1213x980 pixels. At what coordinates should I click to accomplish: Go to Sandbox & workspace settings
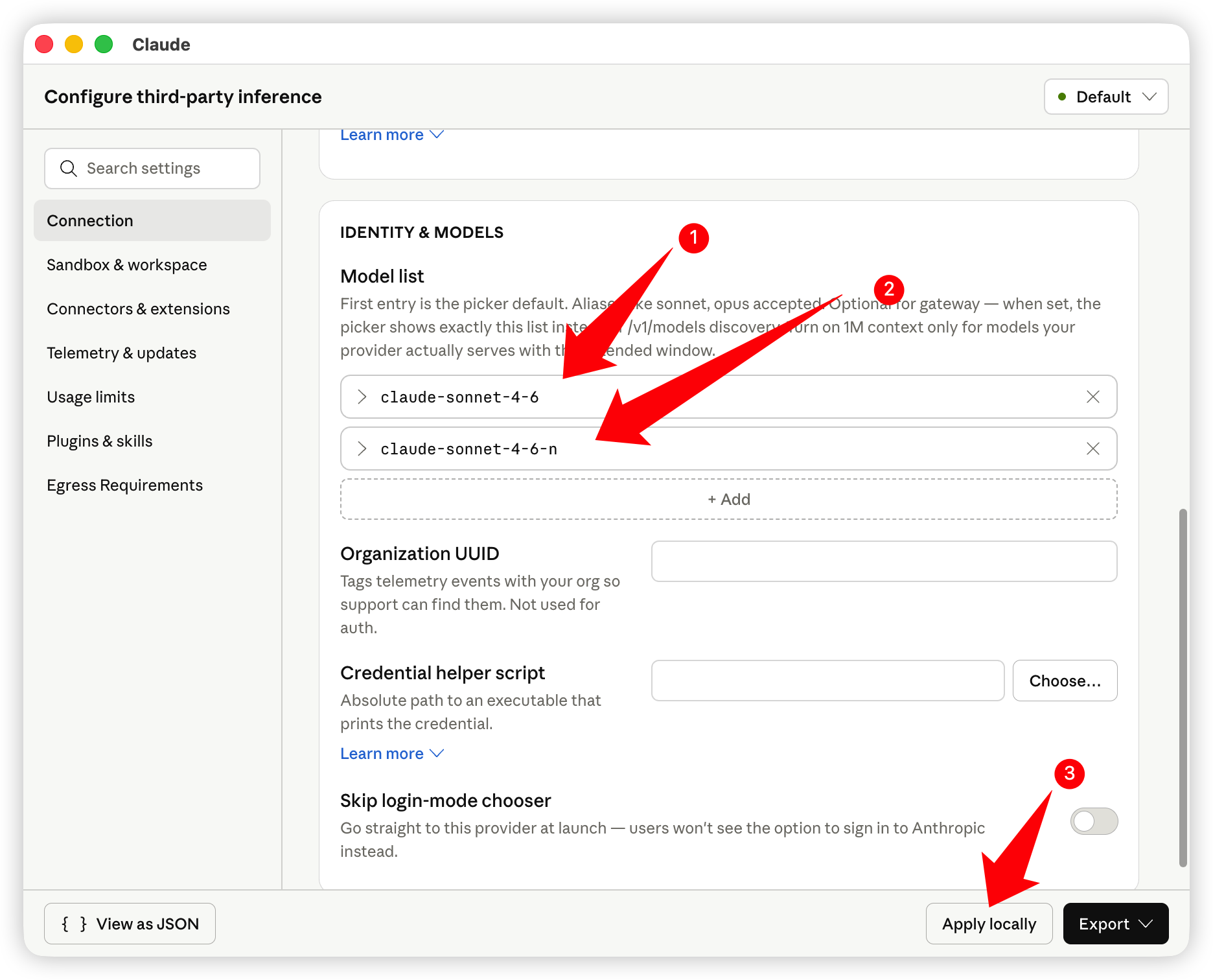(x=152, y=264)
